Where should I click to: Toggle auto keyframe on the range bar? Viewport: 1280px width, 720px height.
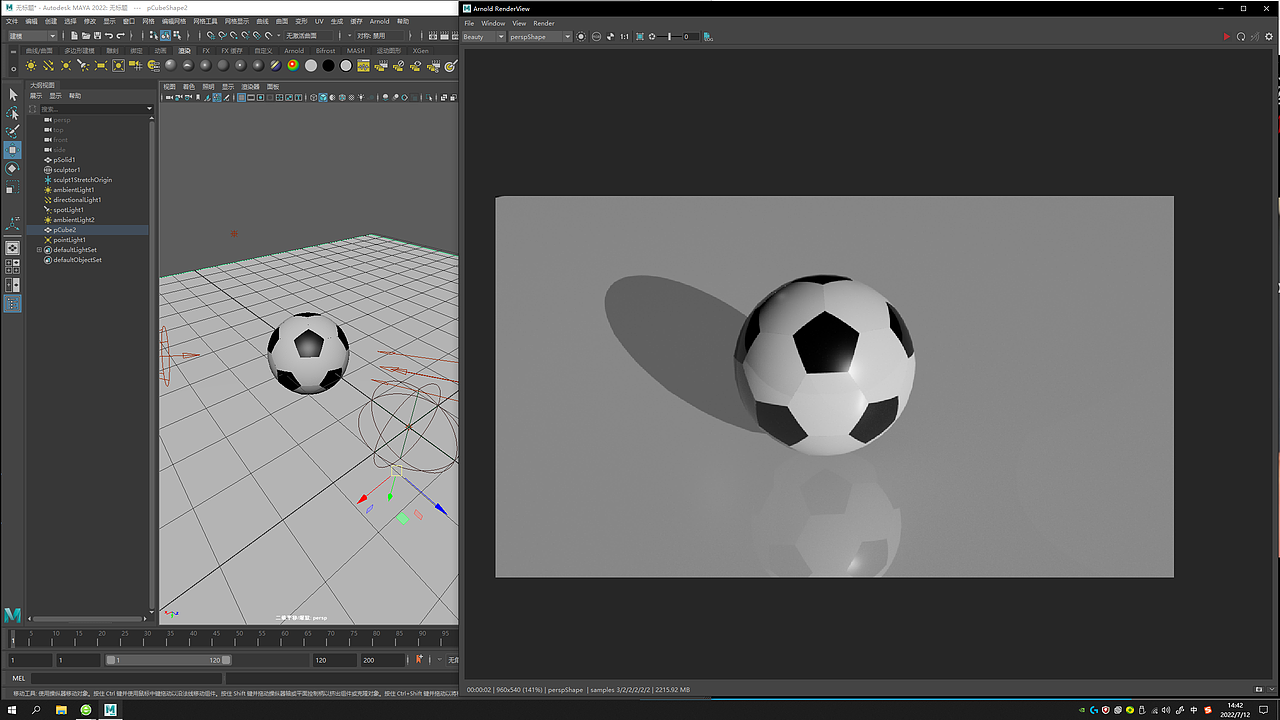(x=419, y=660)
